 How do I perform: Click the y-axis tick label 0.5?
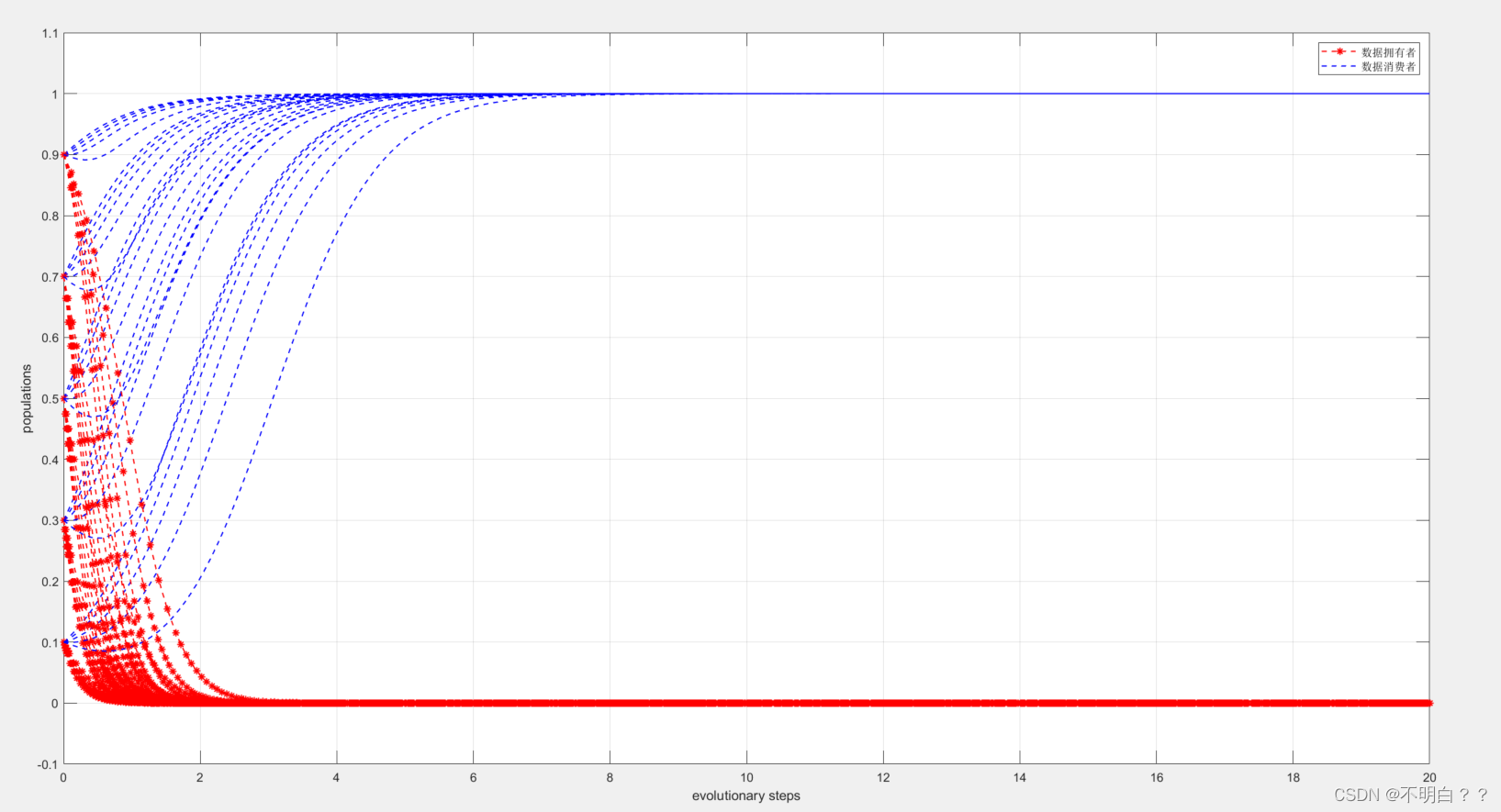point(50,399)
